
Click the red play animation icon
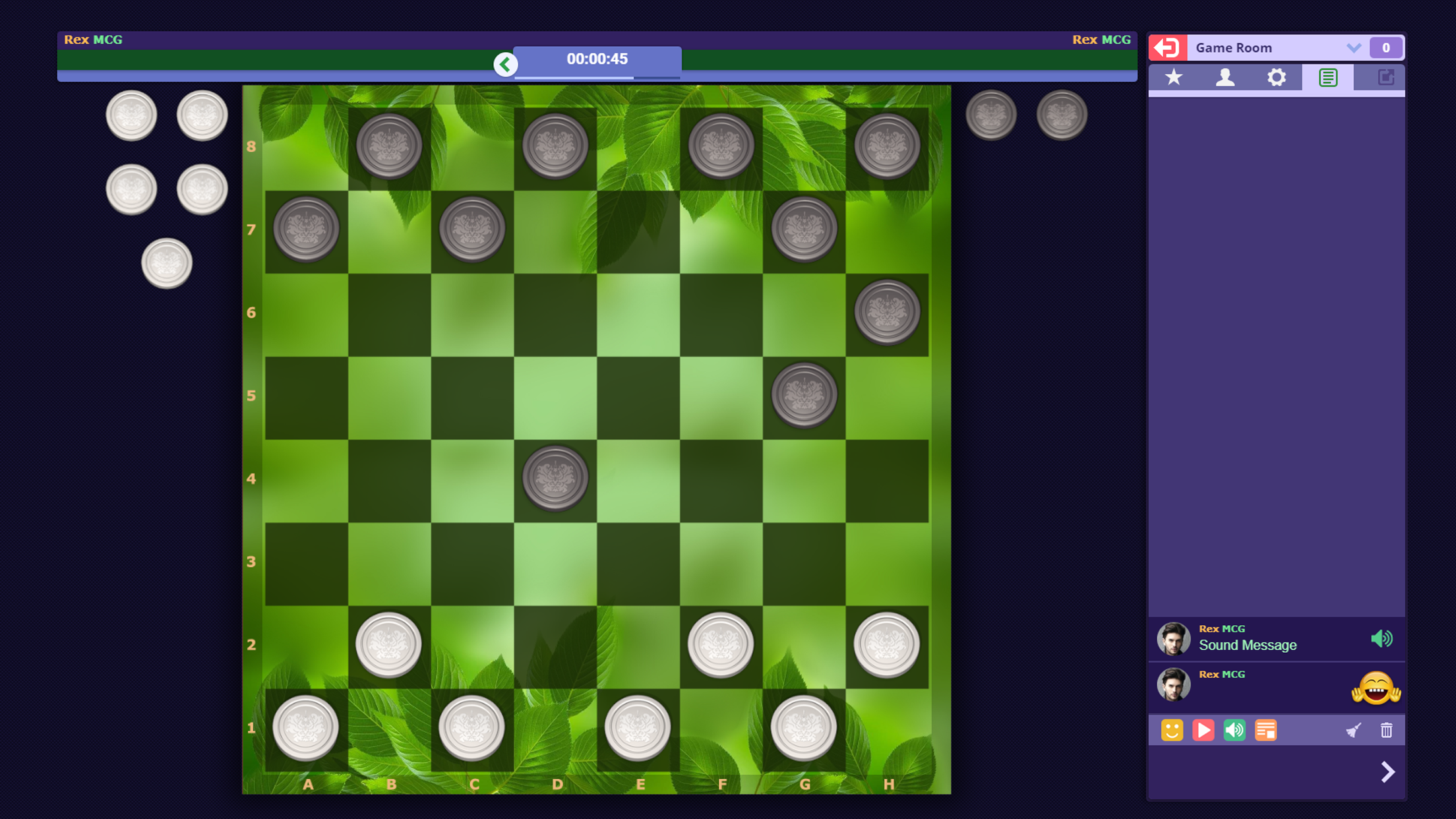coord(1203,730)
